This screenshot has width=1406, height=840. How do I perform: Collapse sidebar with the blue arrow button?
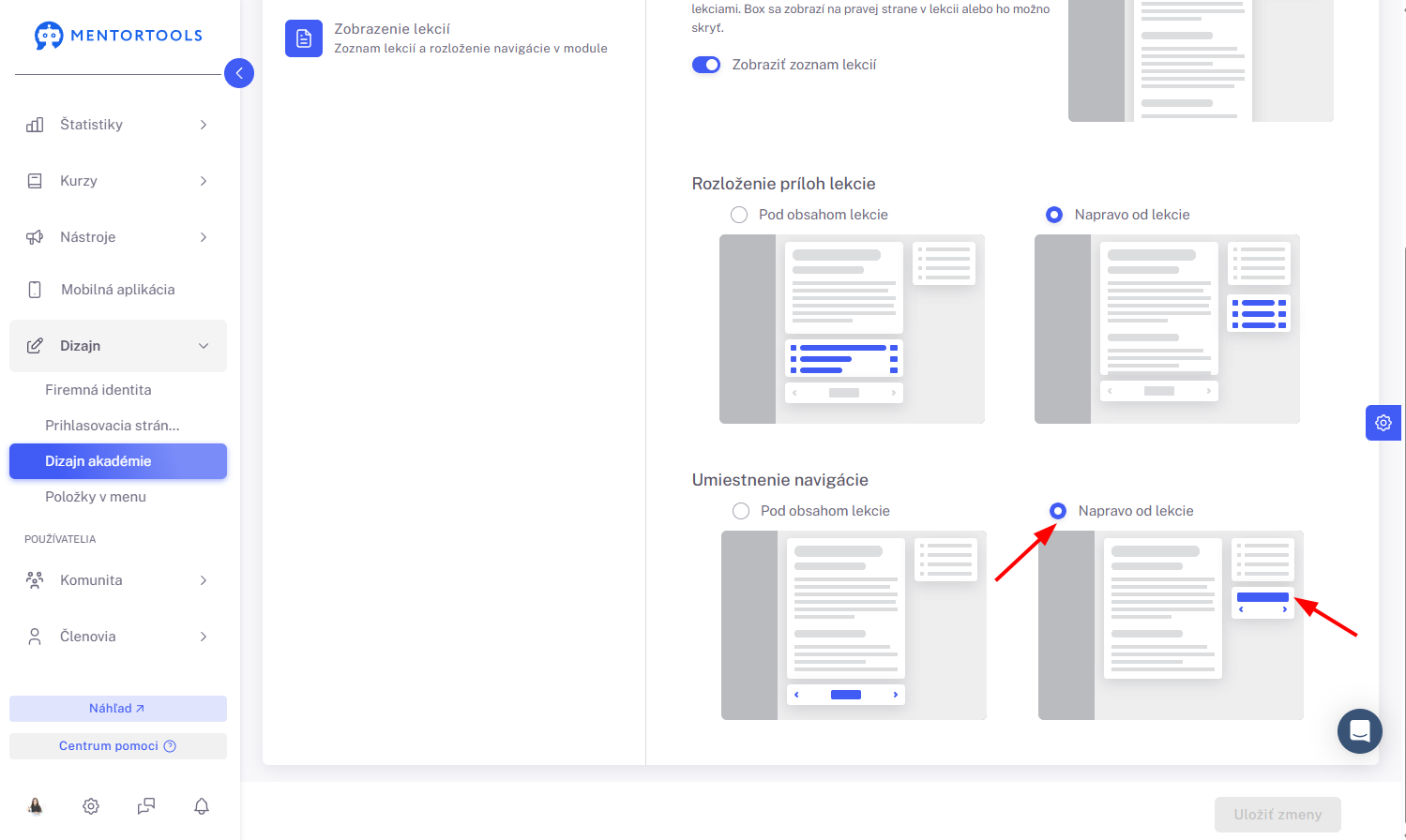click(x=239, y=73)
